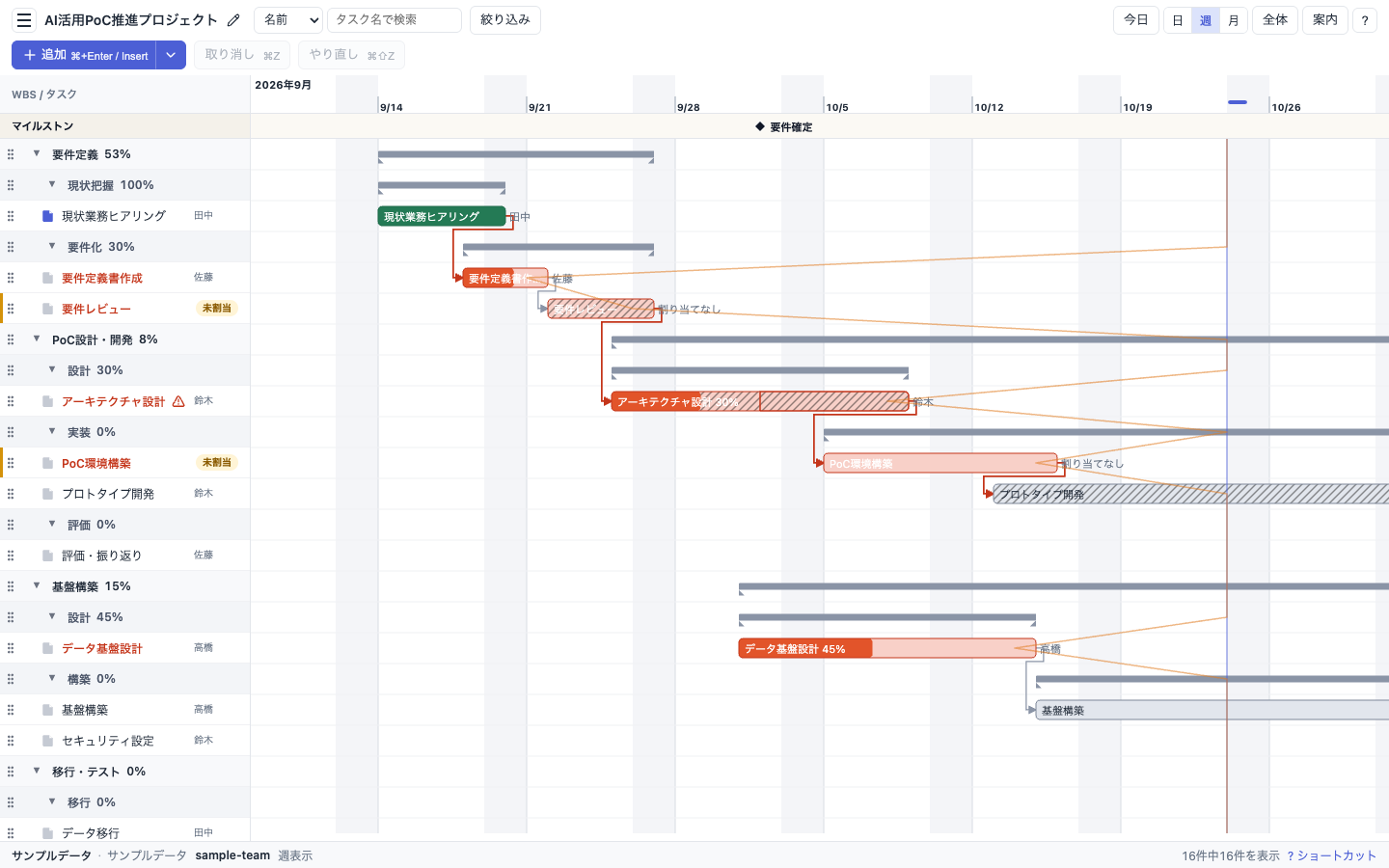Collapse the 基盤構築 15% group
The image size is (1389, 868).
37,585
